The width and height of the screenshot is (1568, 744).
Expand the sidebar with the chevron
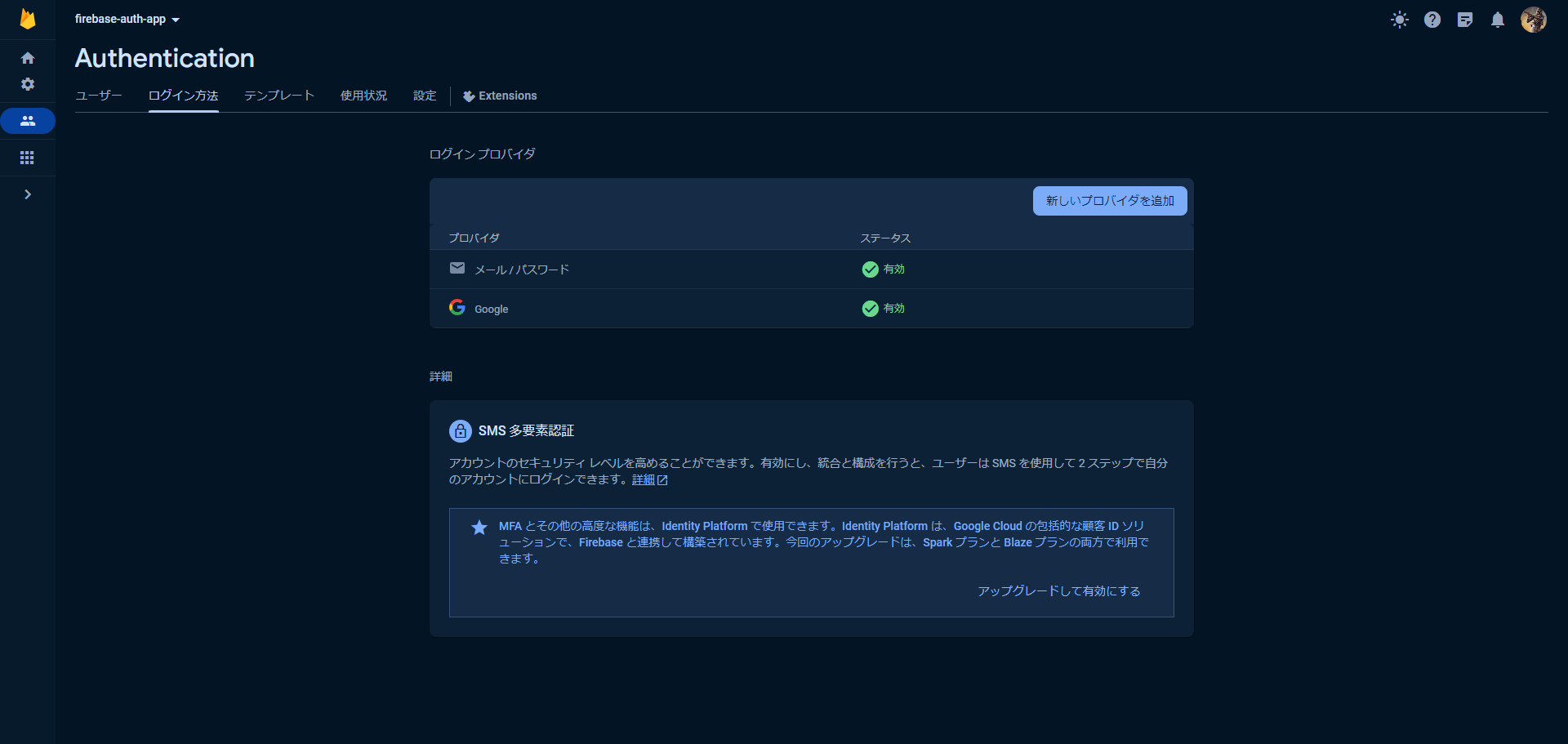(x=28, y=194)
